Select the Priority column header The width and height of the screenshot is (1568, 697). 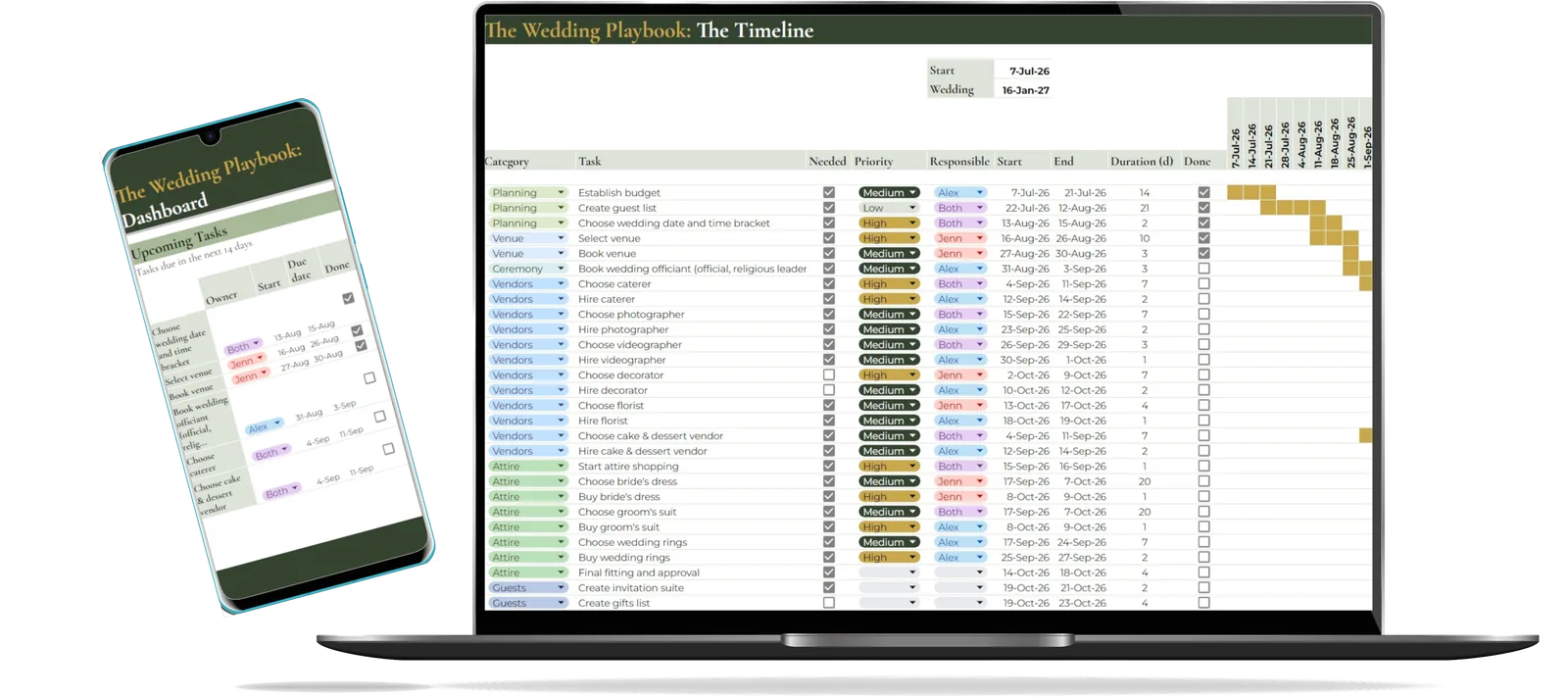click(873, 162)
